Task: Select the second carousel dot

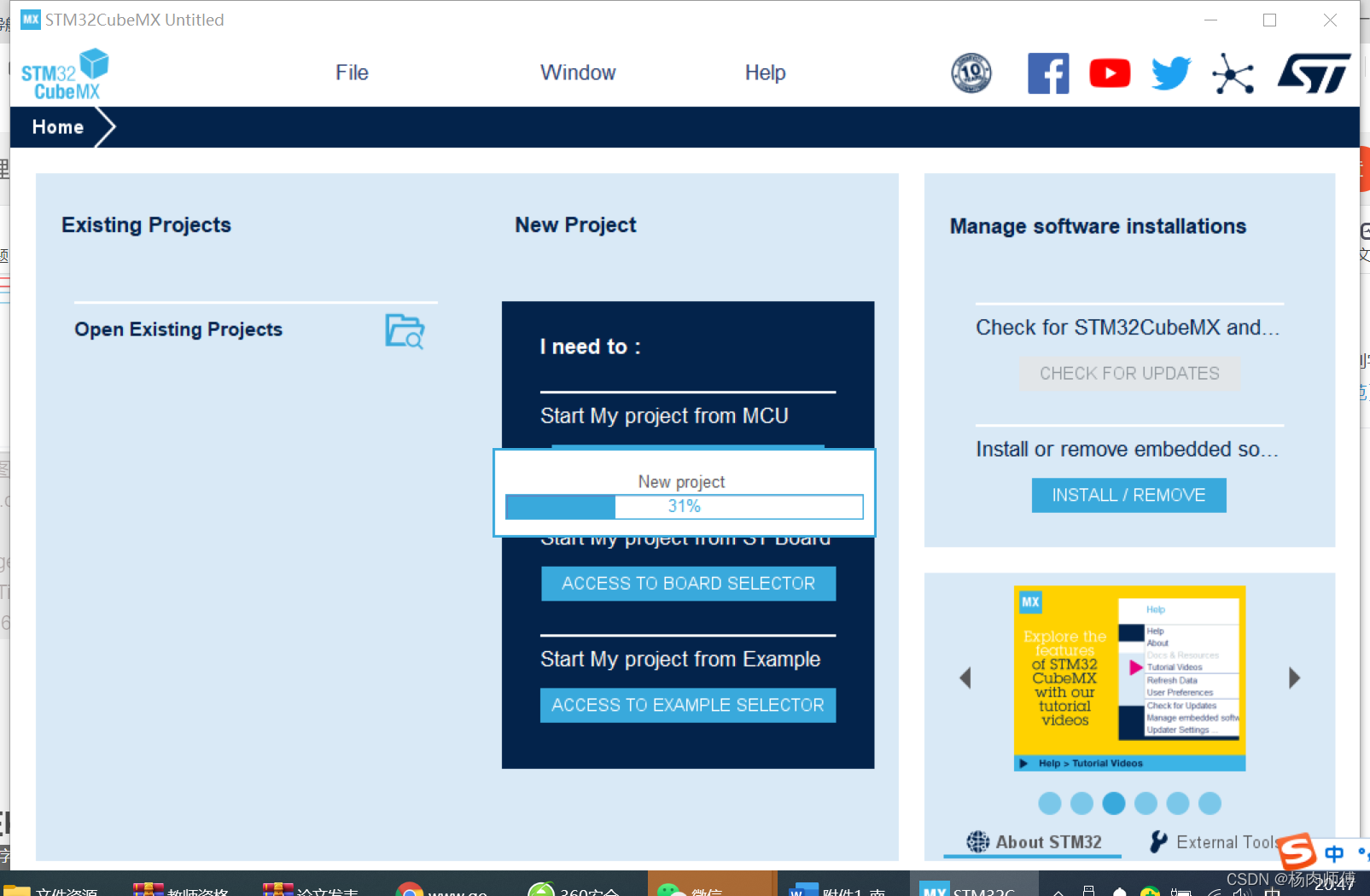Action: click(1081, 803)
